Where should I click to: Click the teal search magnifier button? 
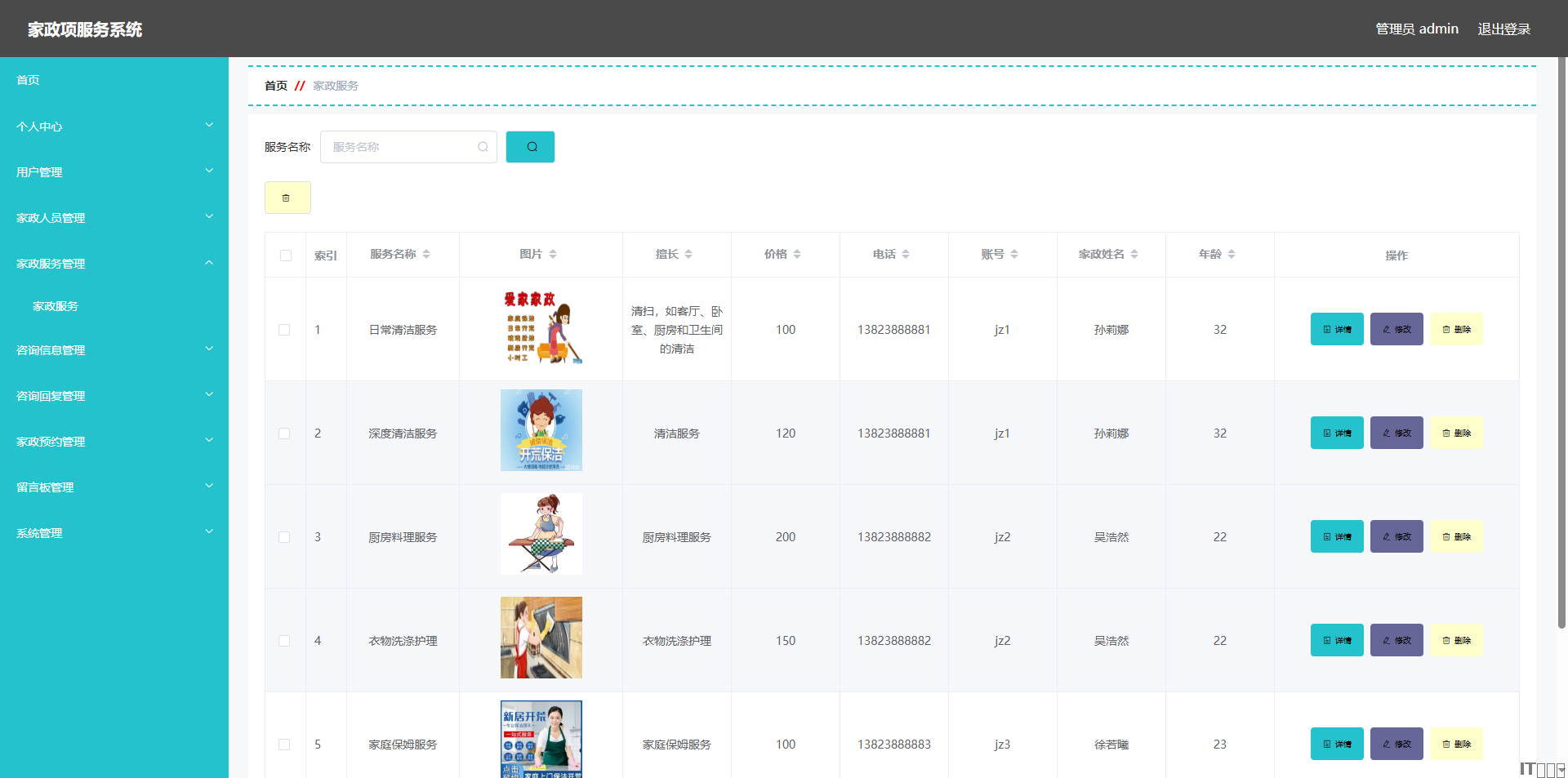coord(530,147)
